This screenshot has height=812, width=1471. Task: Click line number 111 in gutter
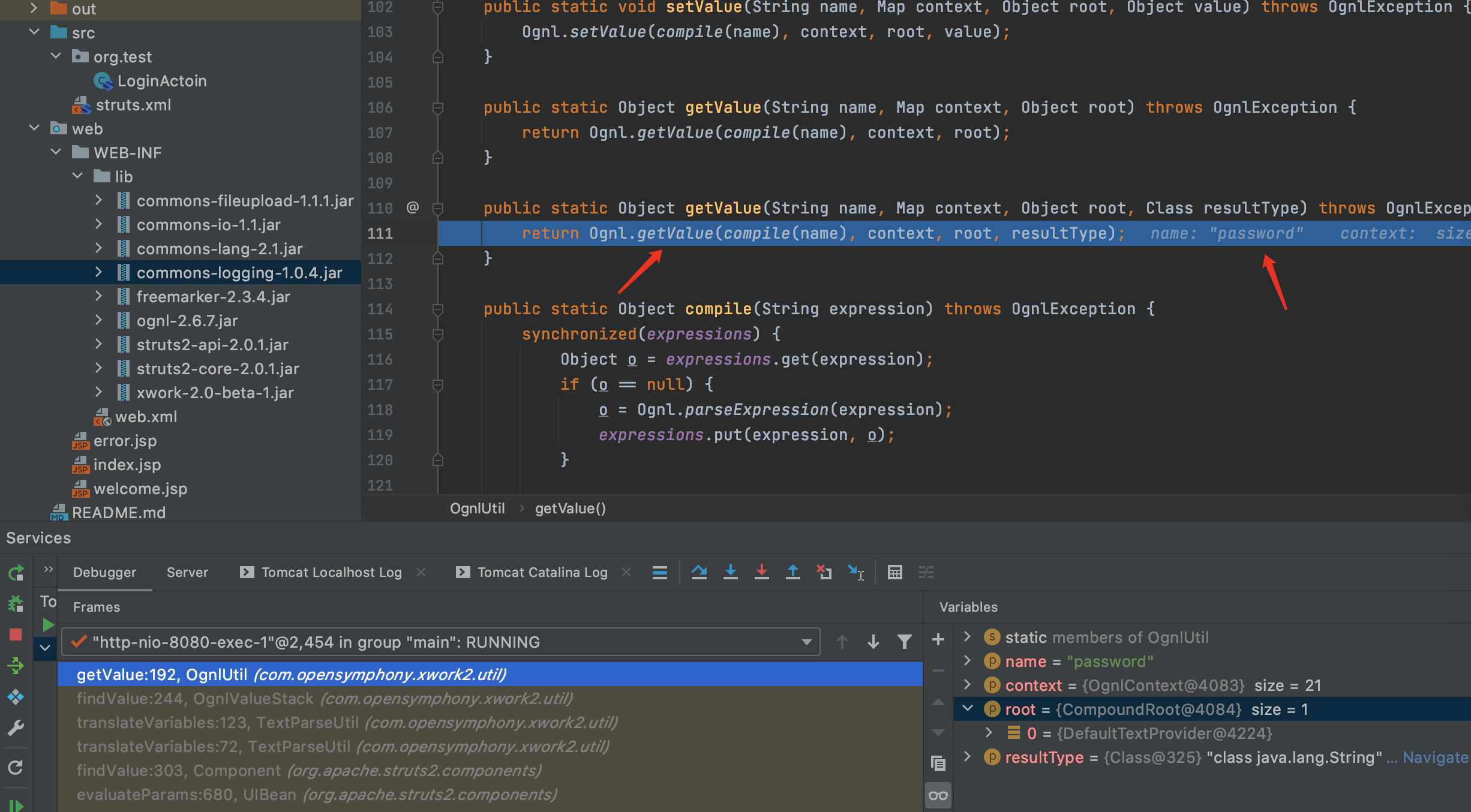(x=380, y=233)
